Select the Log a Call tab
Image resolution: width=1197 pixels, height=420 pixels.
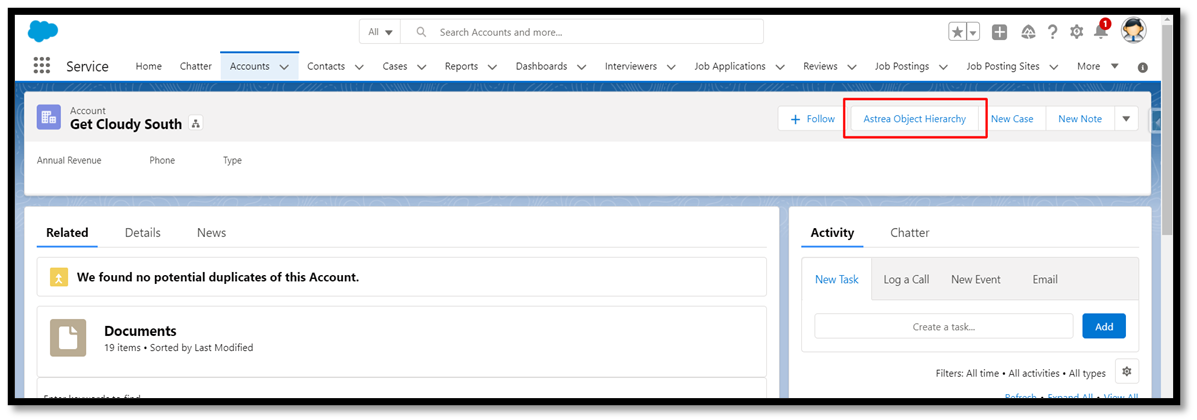[x=906, y=279]
